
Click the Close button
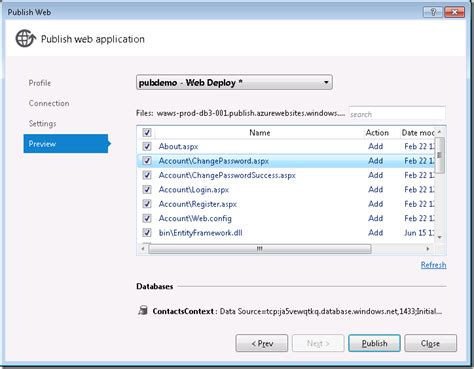(x=430, y=343)
